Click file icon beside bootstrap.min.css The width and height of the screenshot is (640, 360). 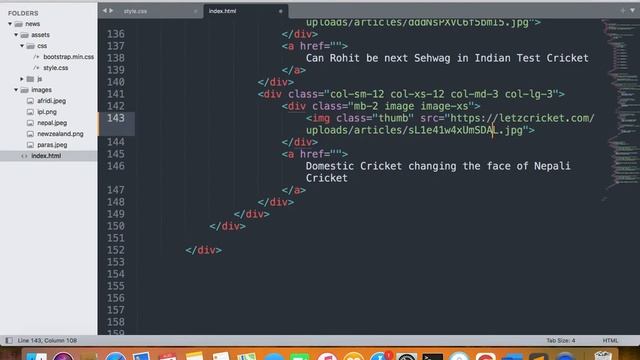[x=36, y=57]
